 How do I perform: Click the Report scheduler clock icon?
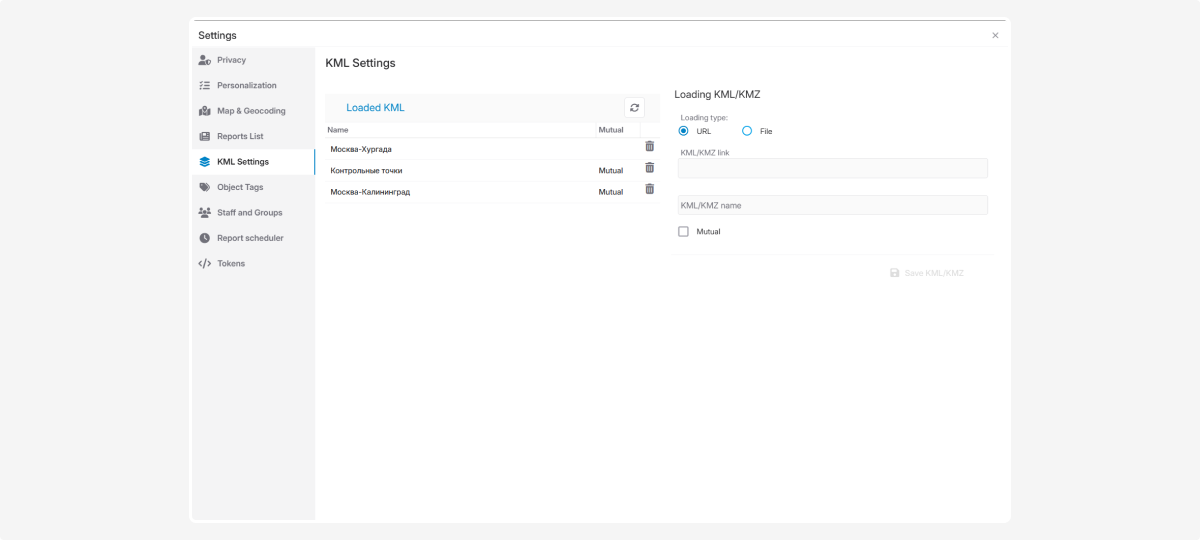point(205,238)
